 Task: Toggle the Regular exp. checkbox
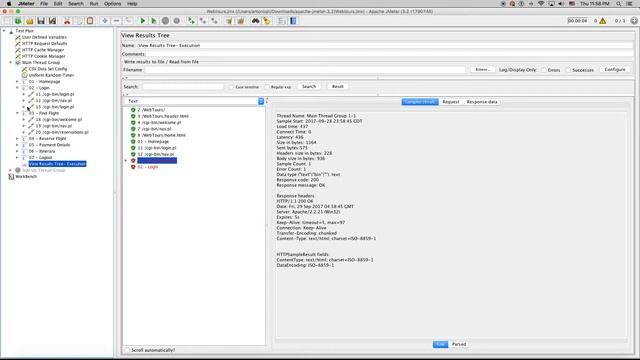tap(267, 87)
